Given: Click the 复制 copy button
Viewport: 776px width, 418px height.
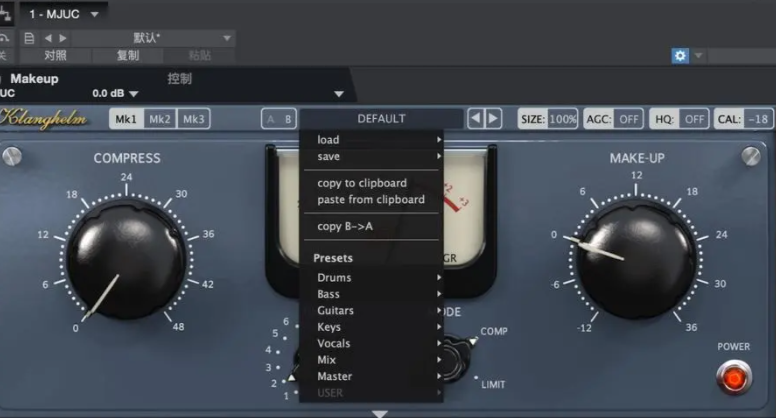Looking at the screenshot, I should [x=128, y=55].
